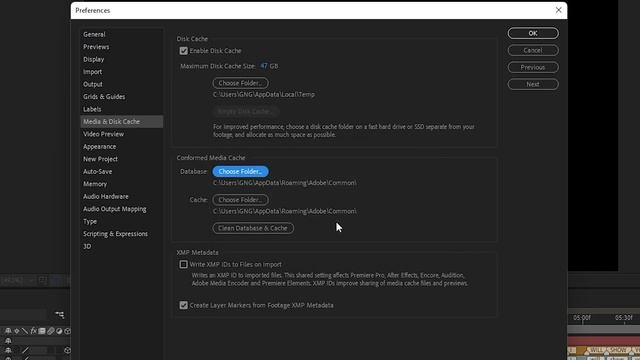Go to Audio Hardware preferences
The image size is (640, 360).
pos(106,196)
